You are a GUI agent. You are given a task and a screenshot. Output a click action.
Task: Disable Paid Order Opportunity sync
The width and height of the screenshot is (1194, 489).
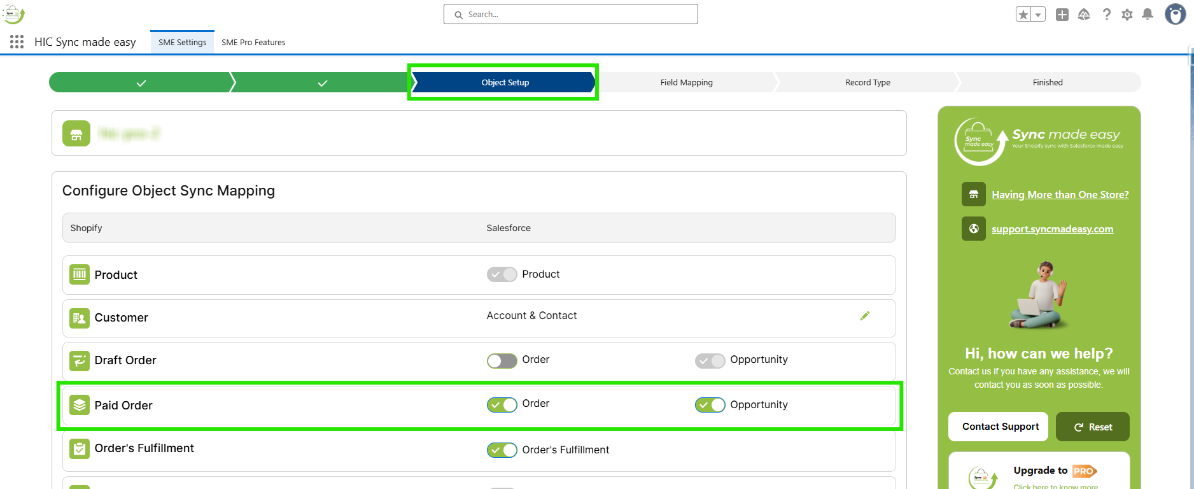[x=710, y=404]
